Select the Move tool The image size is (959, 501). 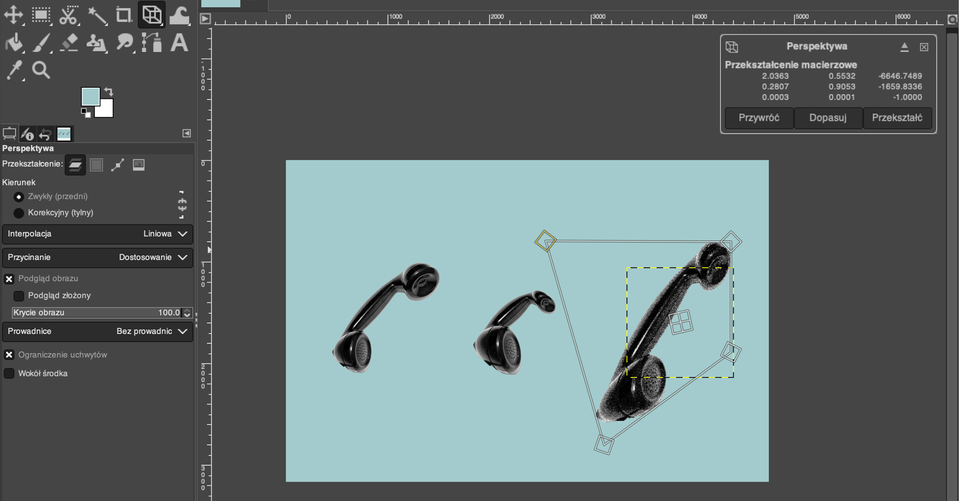pos(14,15)
